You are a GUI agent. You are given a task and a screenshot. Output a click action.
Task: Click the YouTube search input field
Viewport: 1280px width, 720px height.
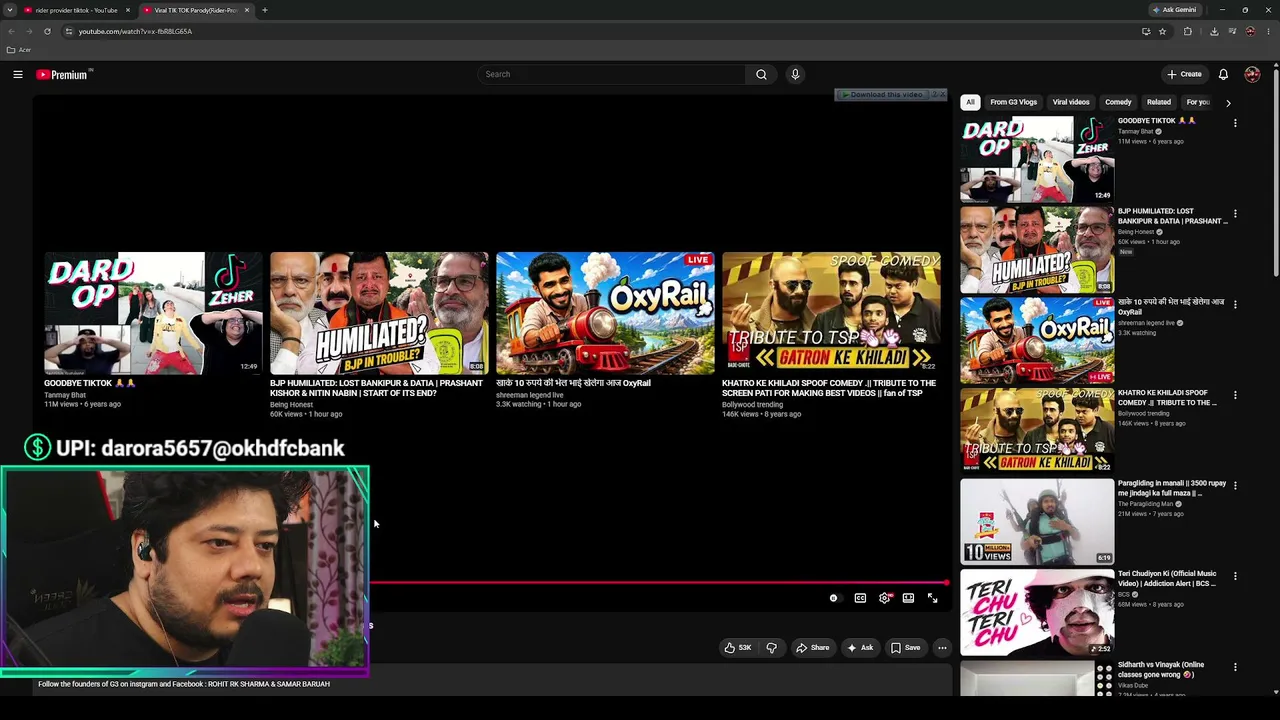pyautogui.click(x=612, y=74)
